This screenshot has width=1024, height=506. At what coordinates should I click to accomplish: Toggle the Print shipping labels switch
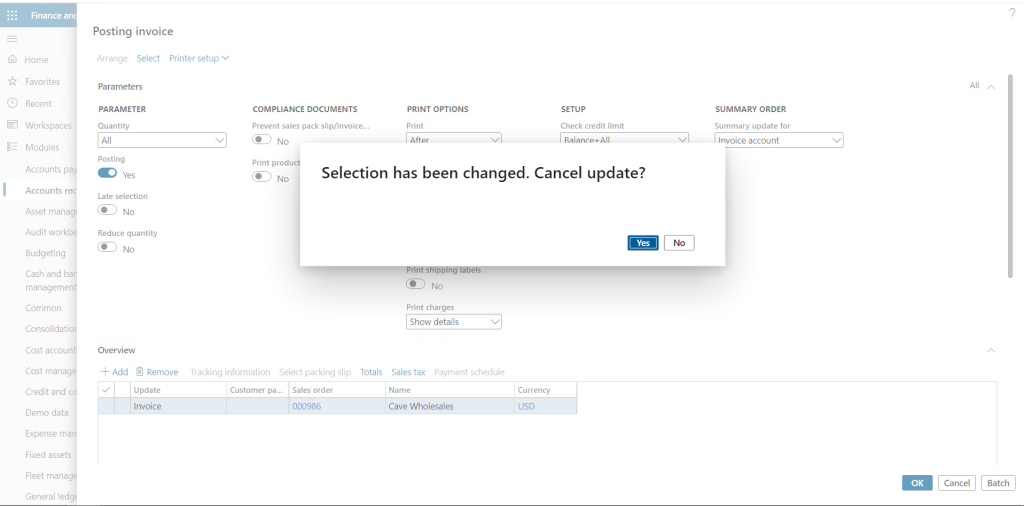pyautogui.click(x=416, y=285)
